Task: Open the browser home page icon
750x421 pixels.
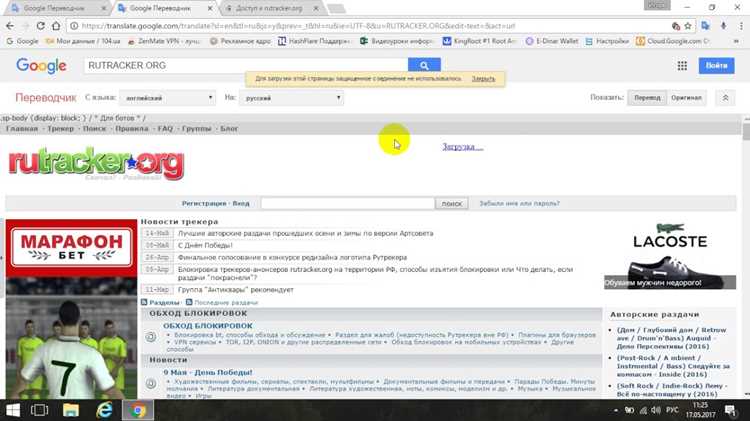Action: click(56, 26)
